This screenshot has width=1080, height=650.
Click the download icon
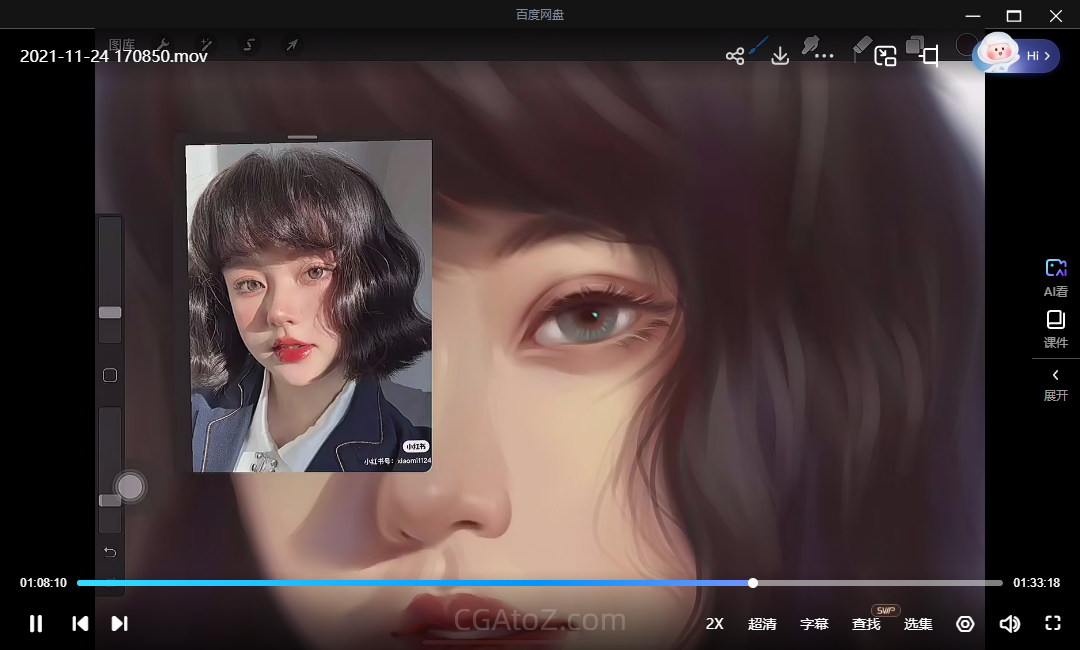[x=780, y=56]
